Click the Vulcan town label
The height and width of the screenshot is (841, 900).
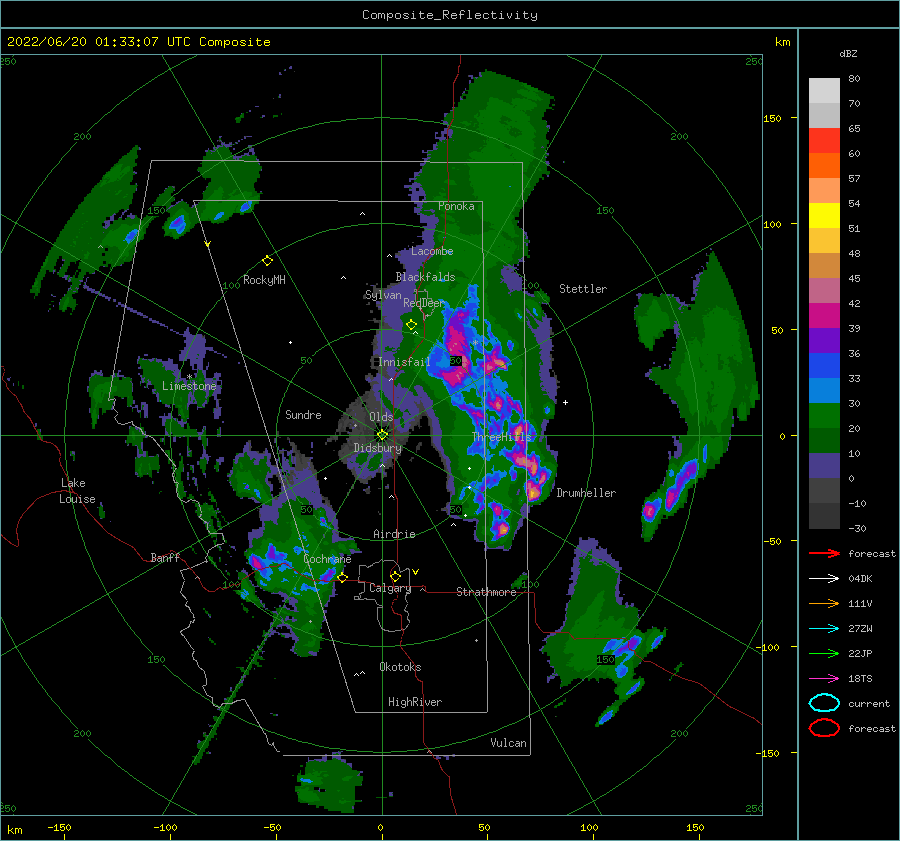(508, 743)
